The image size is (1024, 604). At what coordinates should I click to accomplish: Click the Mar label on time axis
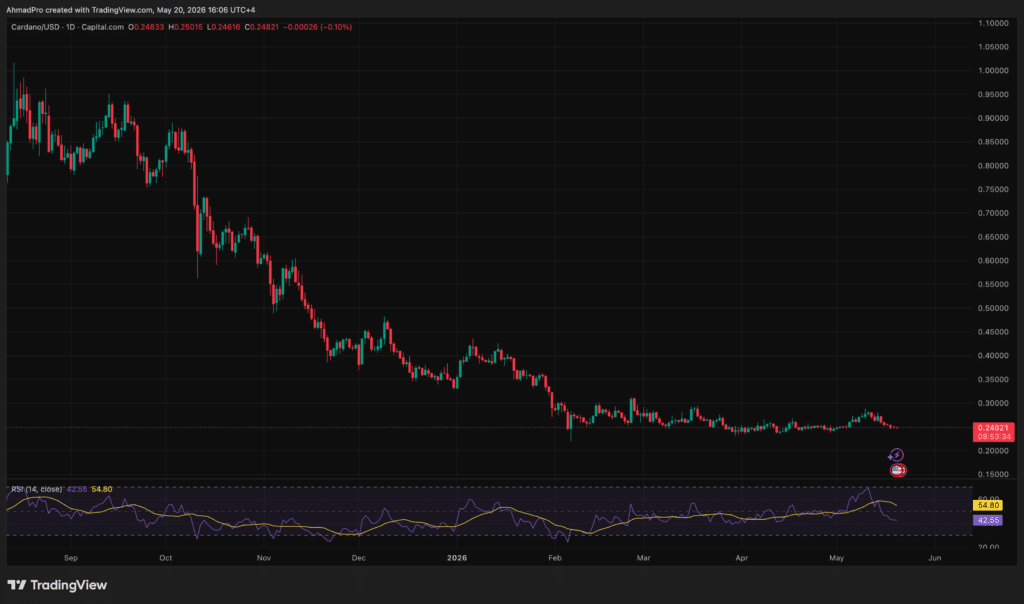coord(643,558)
